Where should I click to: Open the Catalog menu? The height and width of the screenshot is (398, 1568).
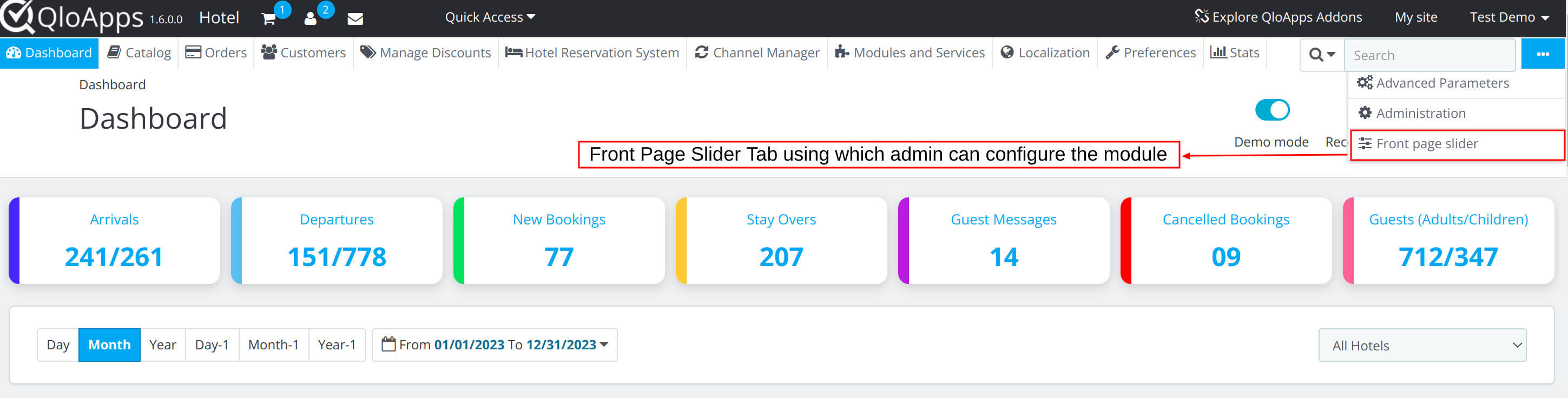(139, 53)
